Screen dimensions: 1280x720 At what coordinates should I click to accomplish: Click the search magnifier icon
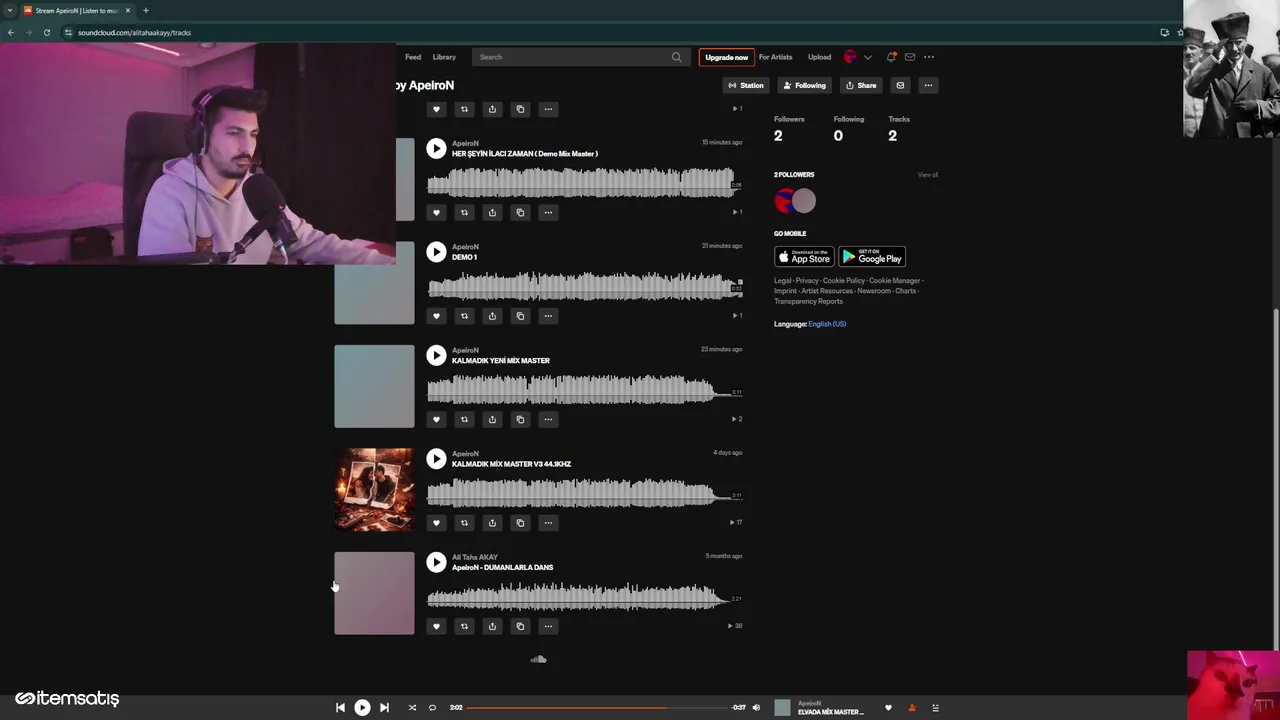pos(677,57)
